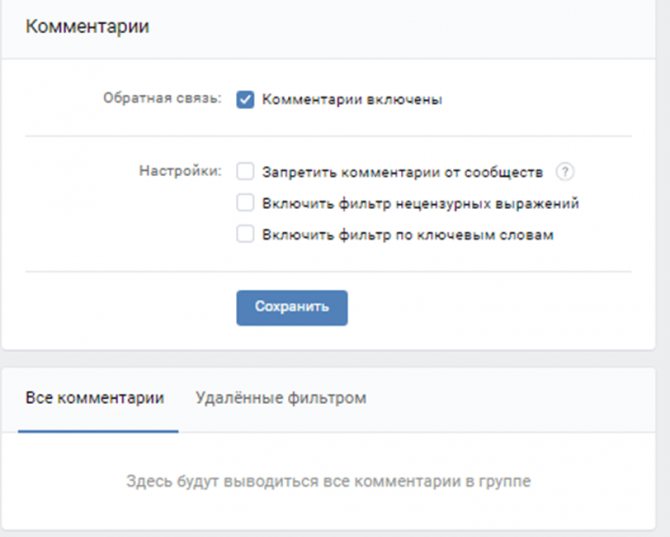Screen dimensions: 670x537
Task: Select the Включить фильтр нецензурных выражений label
Action: click(420, 203)
